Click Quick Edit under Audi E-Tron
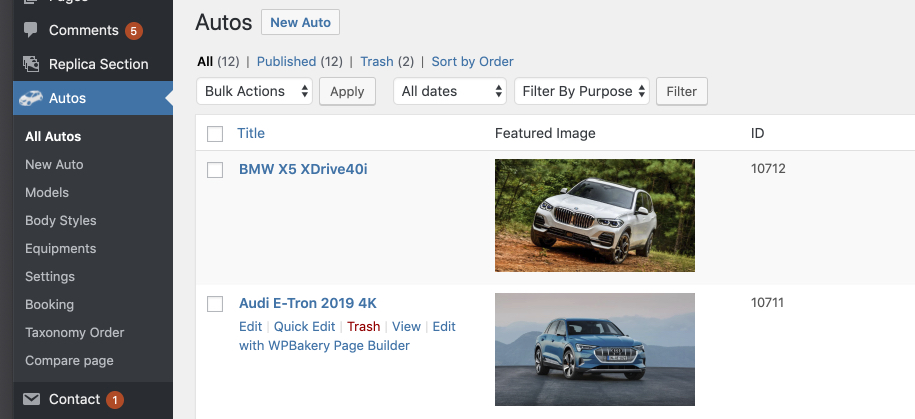 coord(305,327)
